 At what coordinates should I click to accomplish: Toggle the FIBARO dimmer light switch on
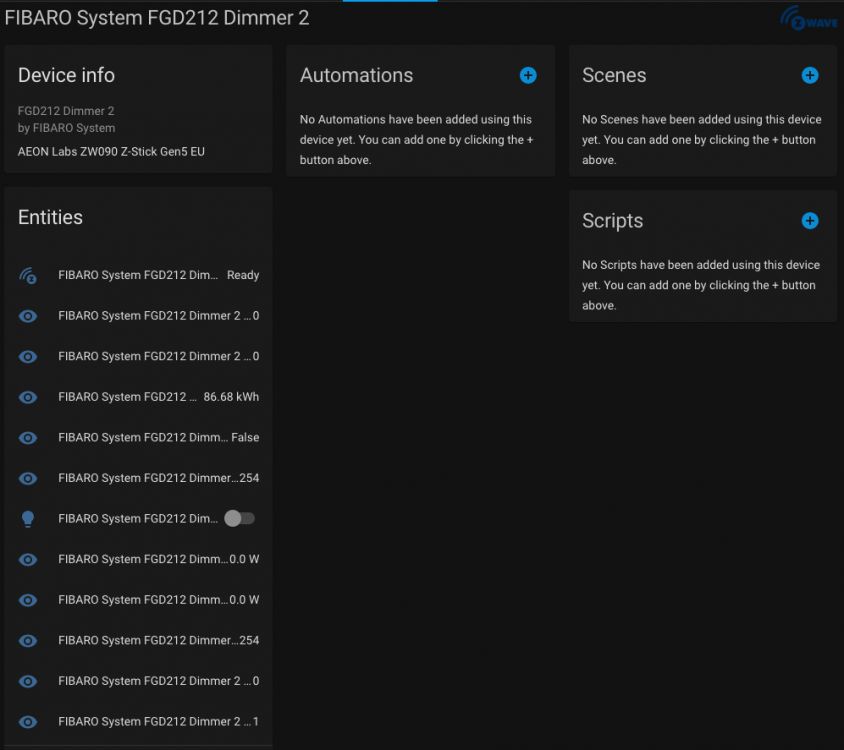pos(239,518)
